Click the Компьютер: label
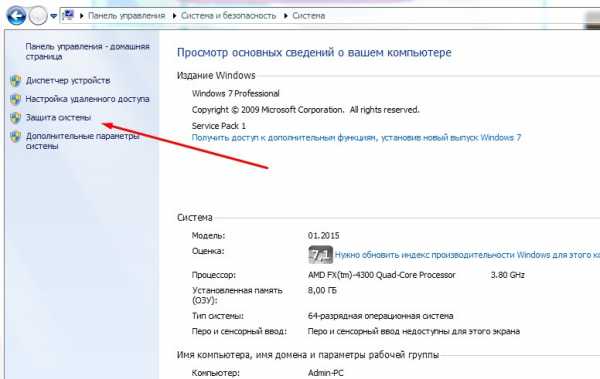The width and height of the screenshot is (600, 379). (x=215, y=372)
